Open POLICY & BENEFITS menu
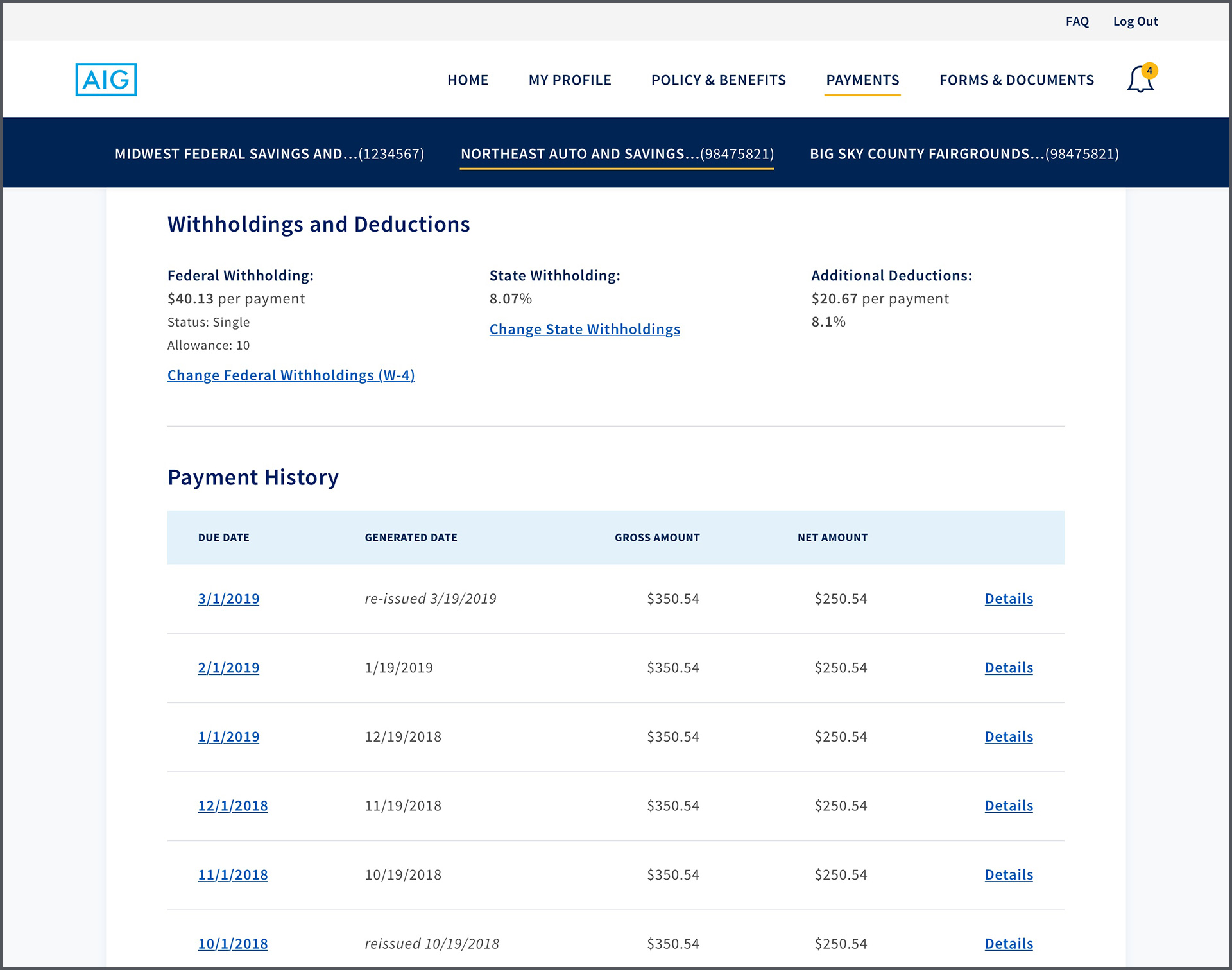The image size is (1232, 970). point(718,80)
